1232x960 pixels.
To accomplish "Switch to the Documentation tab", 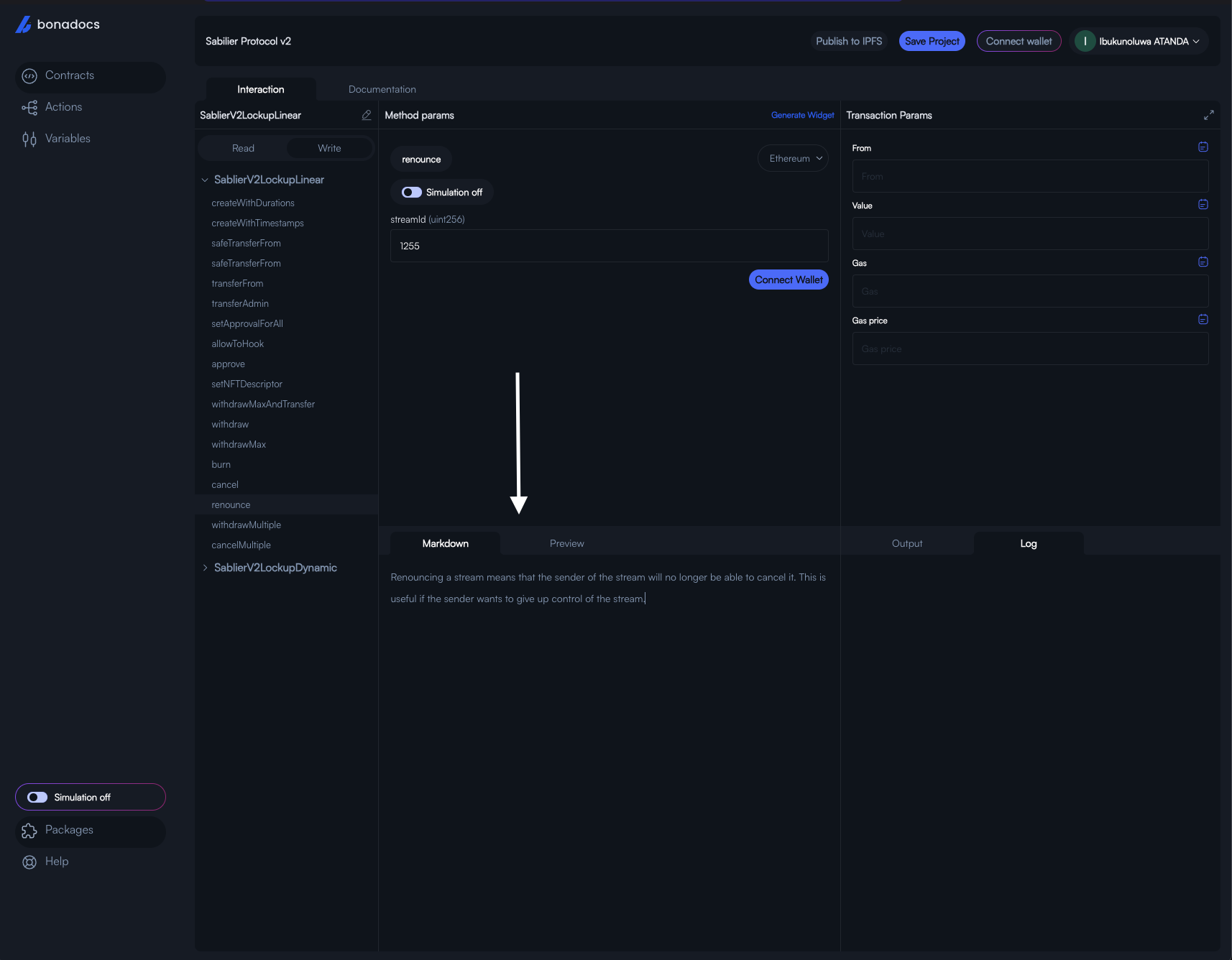I will point(382,89).
